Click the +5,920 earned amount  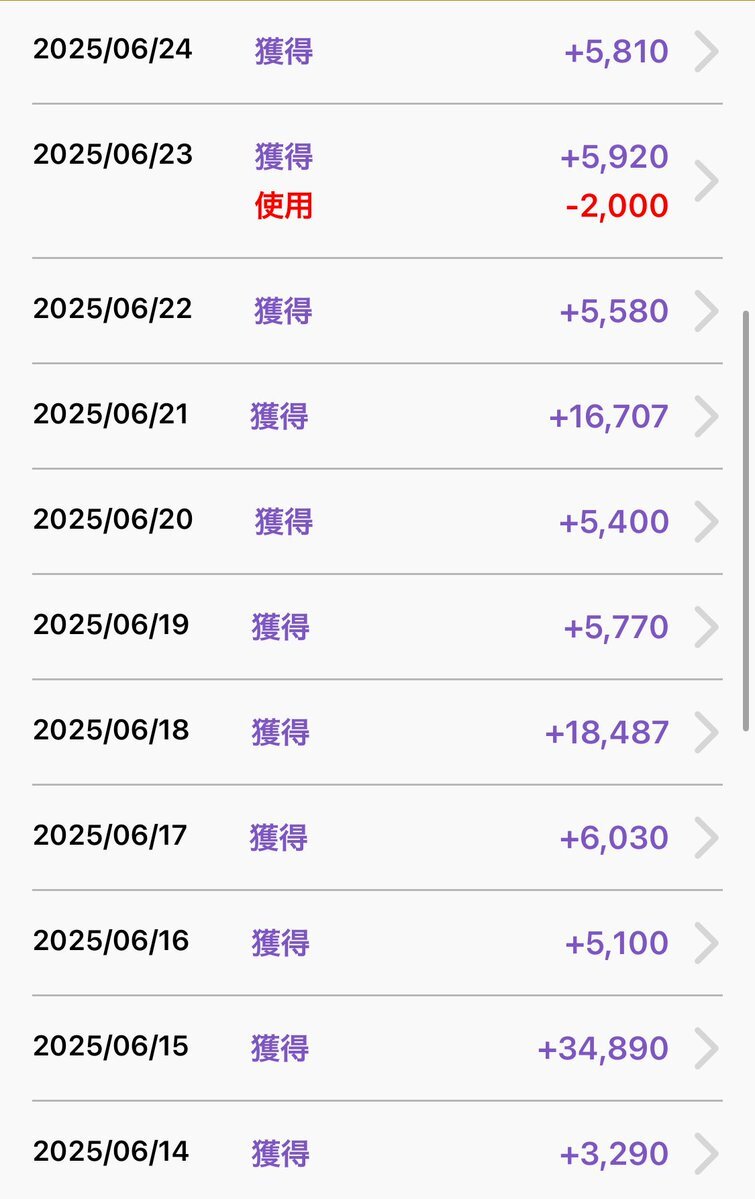pyautogui.click(x=614, y=157)
